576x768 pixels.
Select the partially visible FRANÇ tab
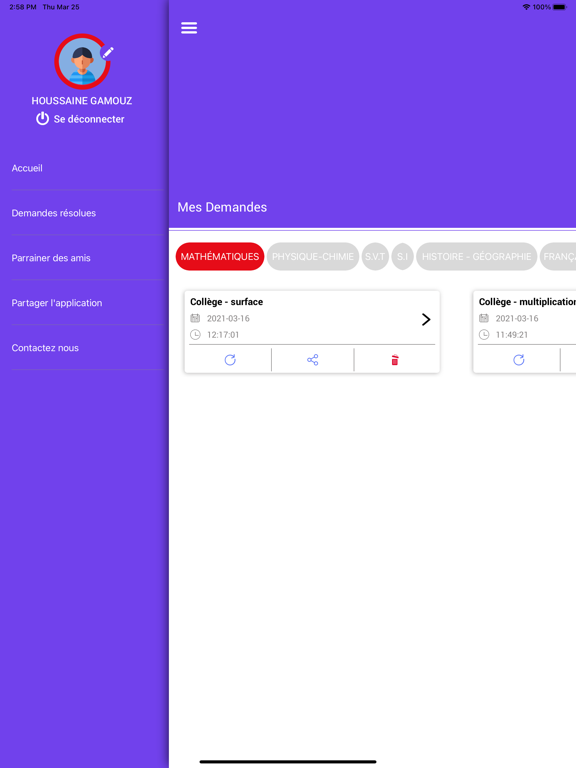(x=558, y=256)
